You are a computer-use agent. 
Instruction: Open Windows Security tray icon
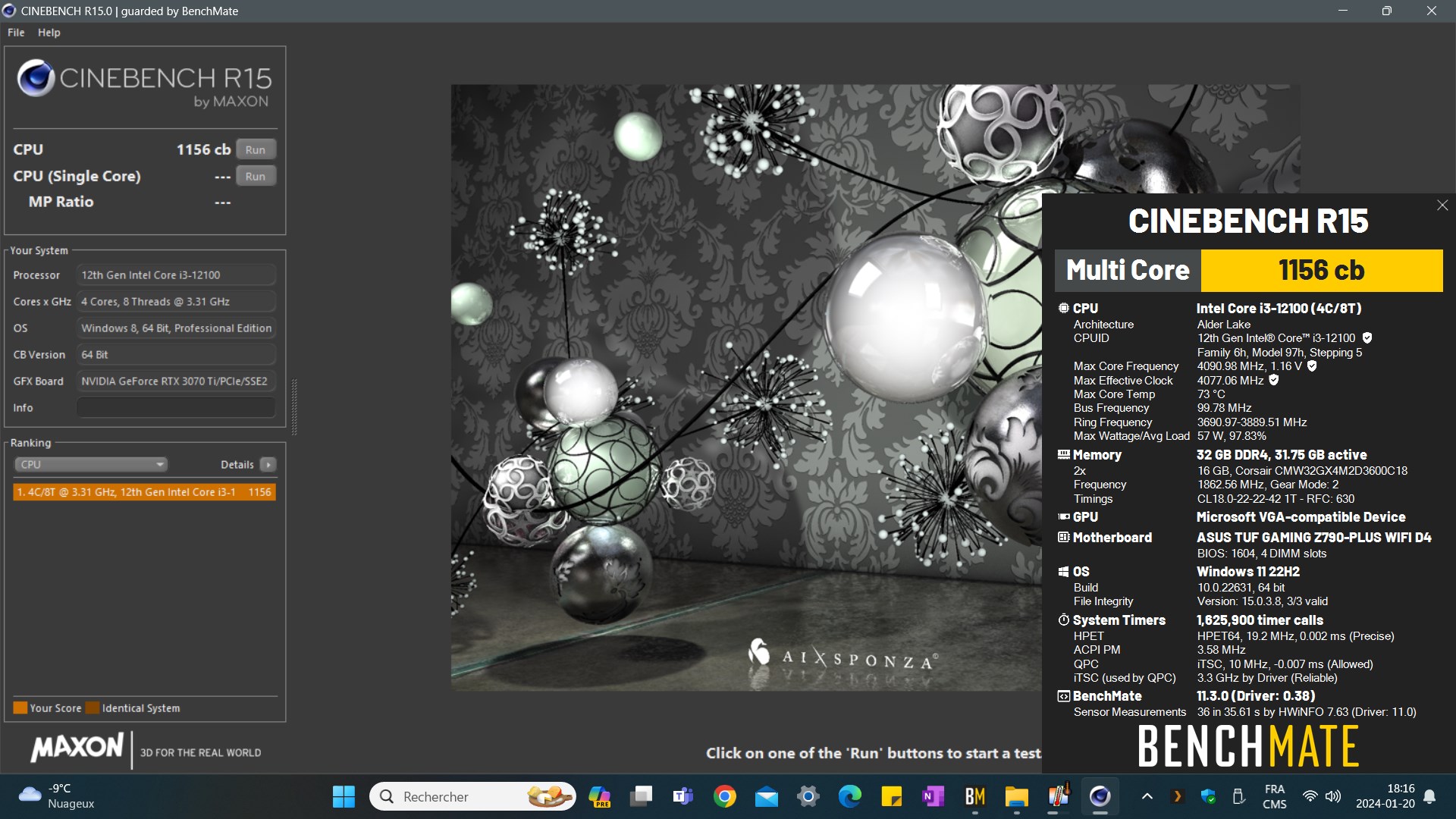click(1208, 797)
